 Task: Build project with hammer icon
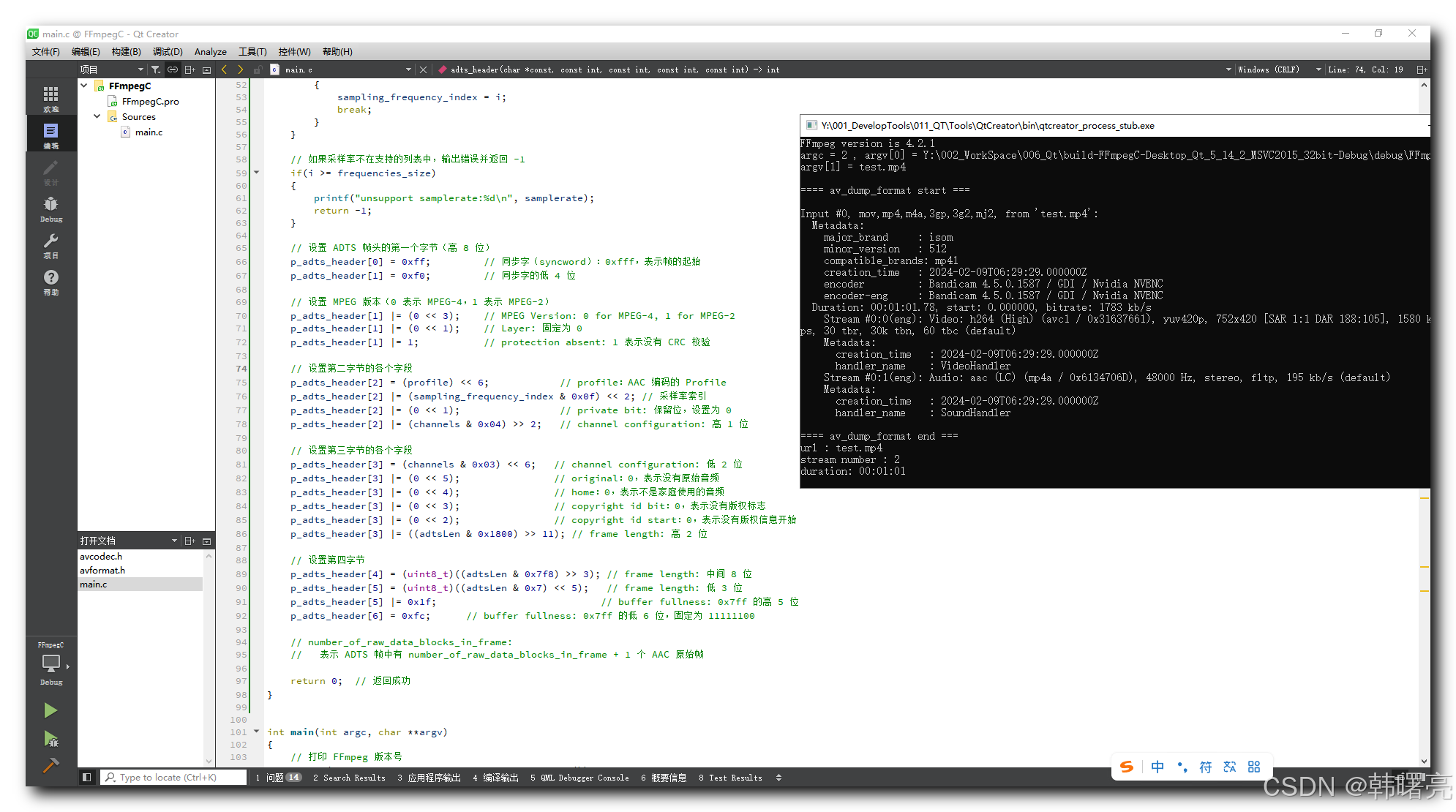(50, 765)
